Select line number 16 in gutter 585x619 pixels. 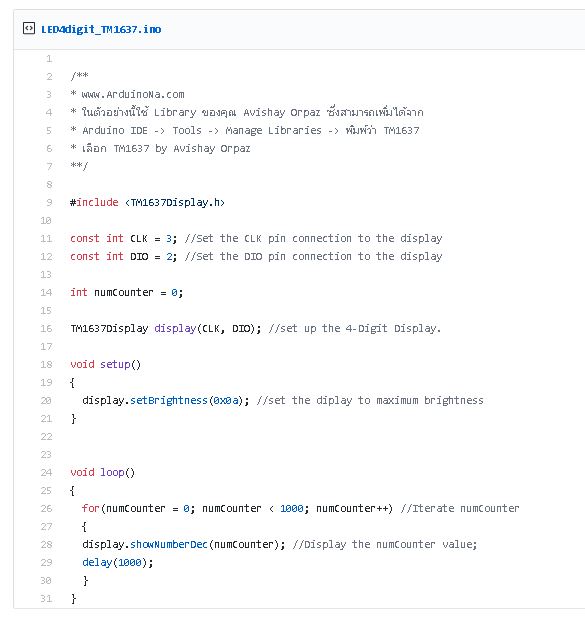point(46,329)
